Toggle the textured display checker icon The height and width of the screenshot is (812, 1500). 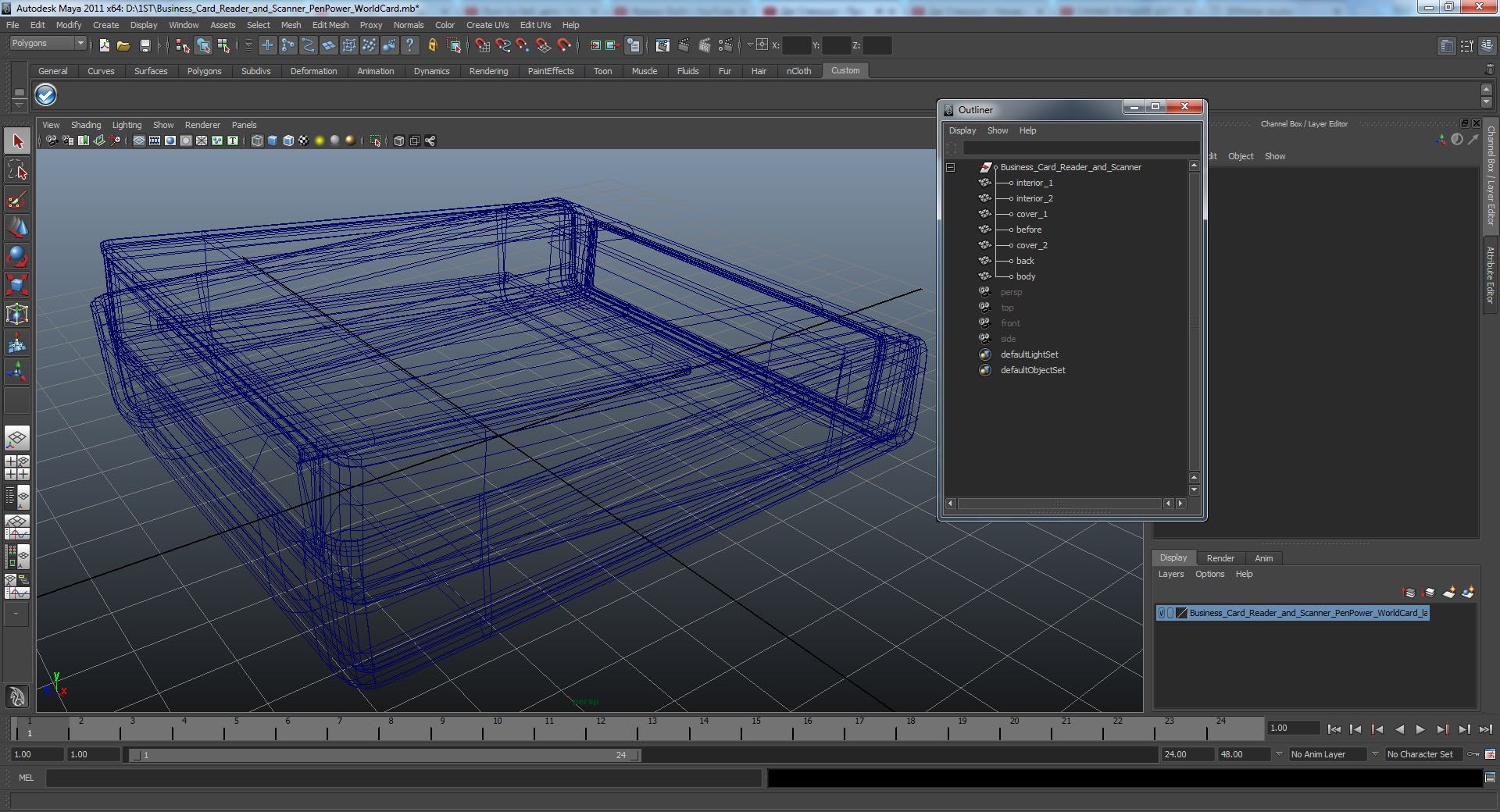(303, 141)
